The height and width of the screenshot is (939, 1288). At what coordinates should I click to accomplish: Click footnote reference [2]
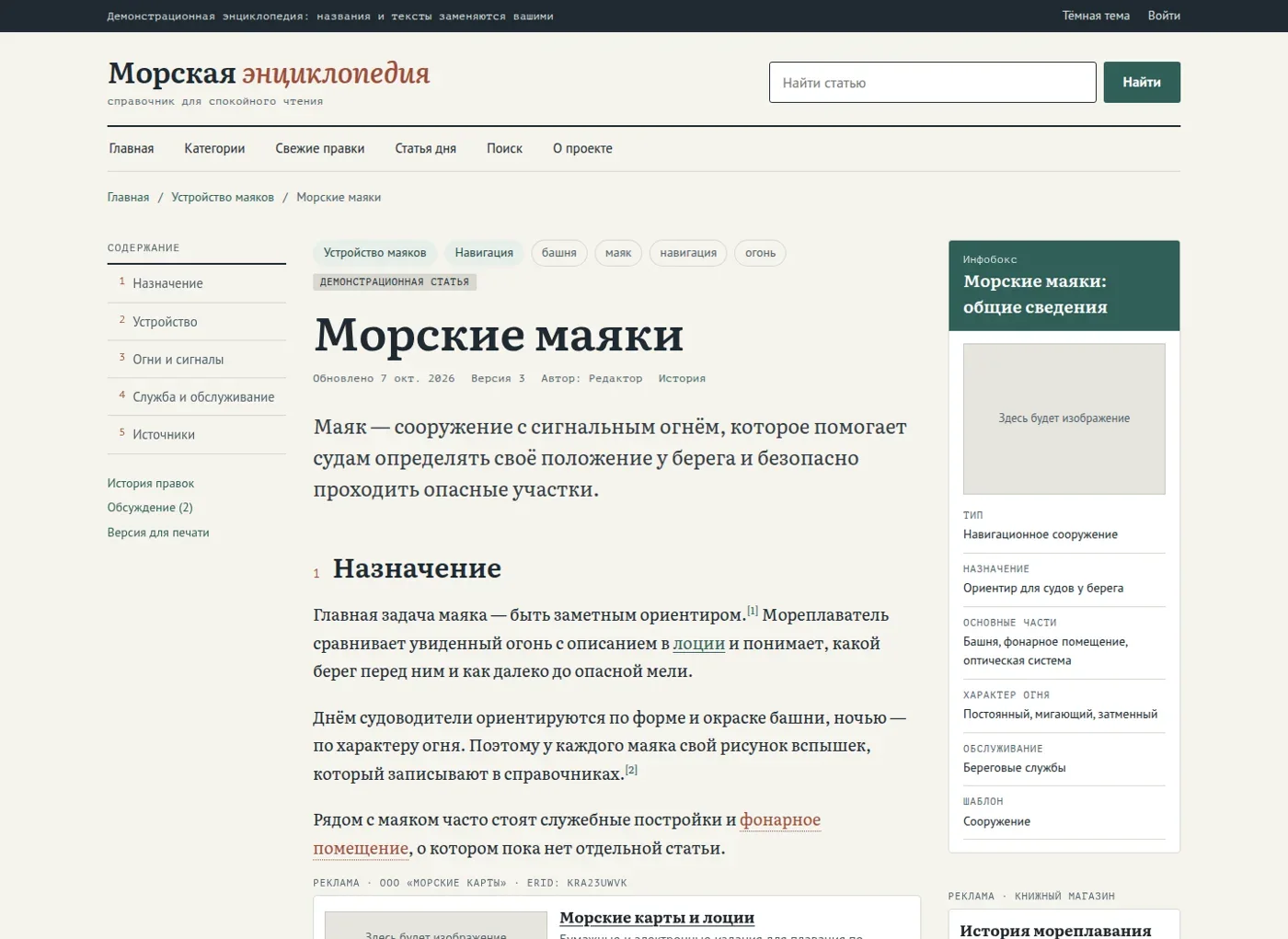click(x=631, y=770)
